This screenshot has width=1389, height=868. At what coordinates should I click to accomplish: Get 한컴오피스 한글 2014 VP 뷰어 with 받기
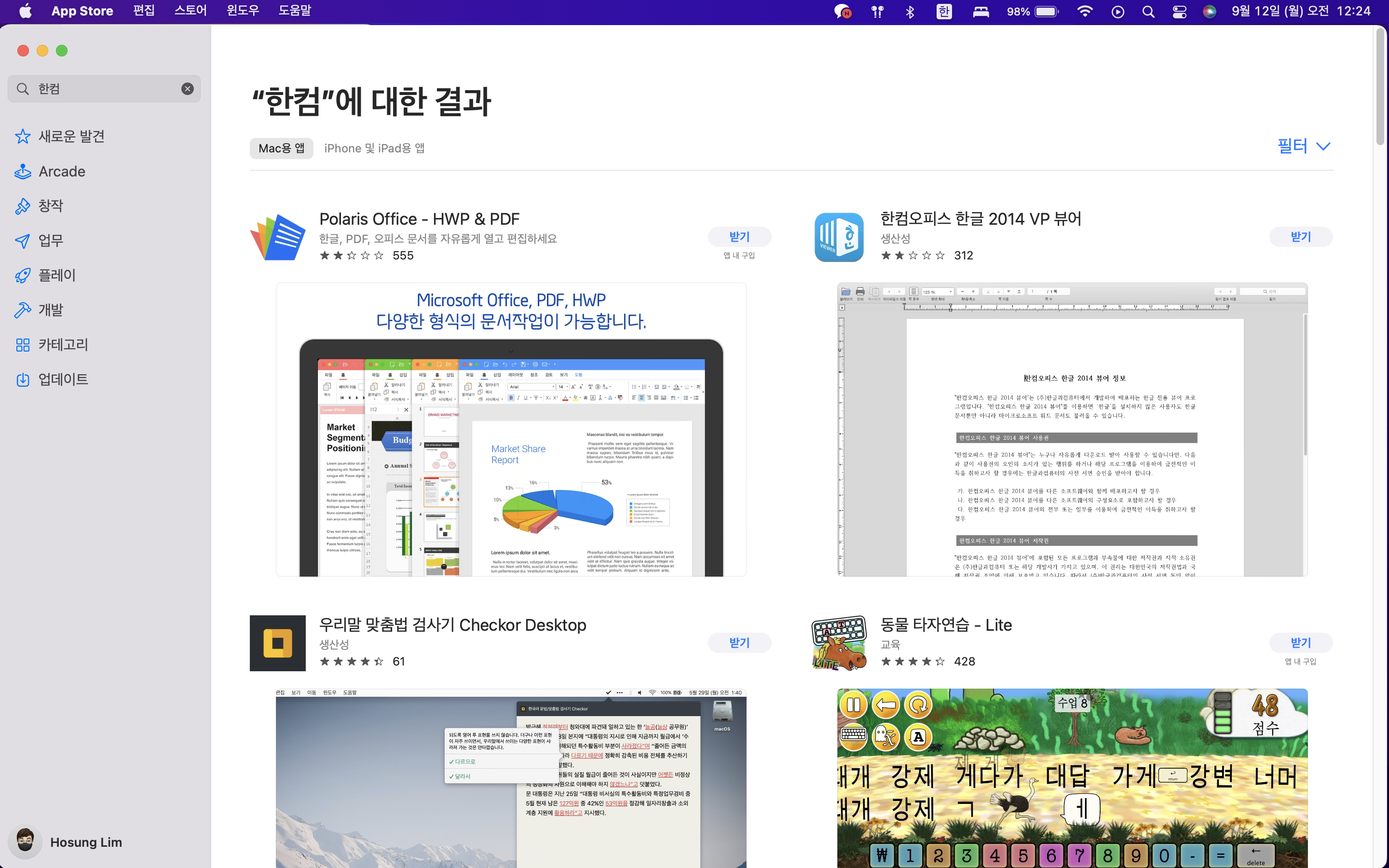1301,236
